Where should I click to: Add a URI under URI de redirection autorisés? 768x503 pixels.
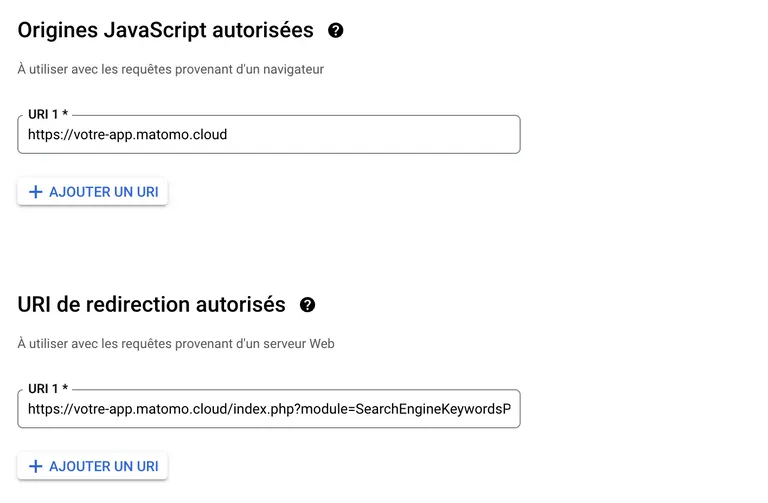pos(93,466)
